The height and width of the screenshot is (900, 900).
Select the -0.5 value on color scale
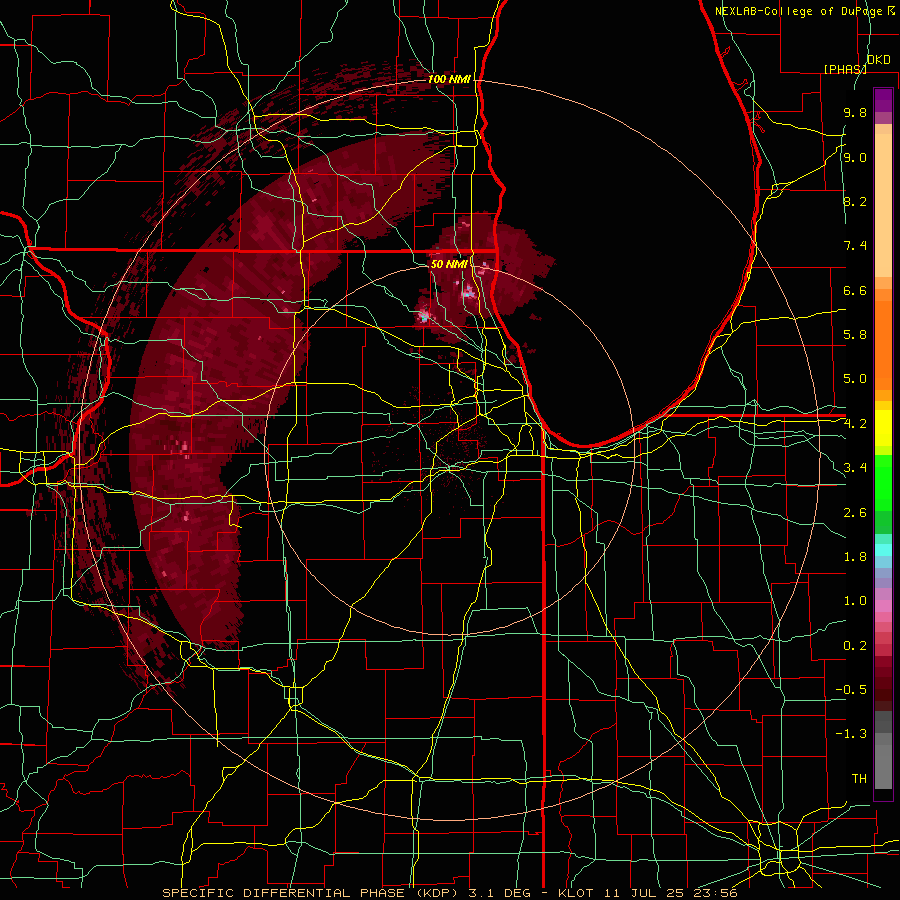(x=851, y=690)
